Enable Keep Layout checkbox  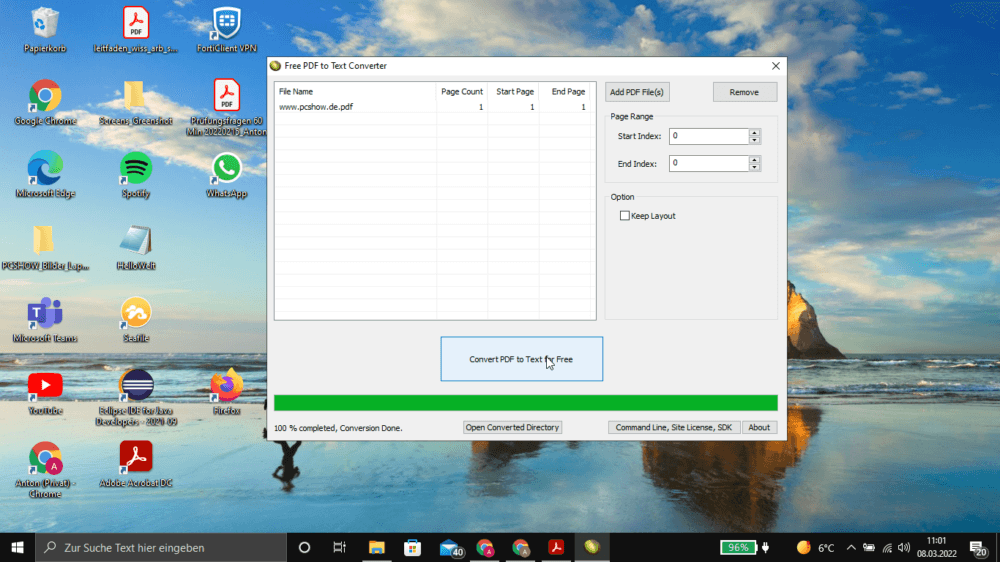pos(624,216)
